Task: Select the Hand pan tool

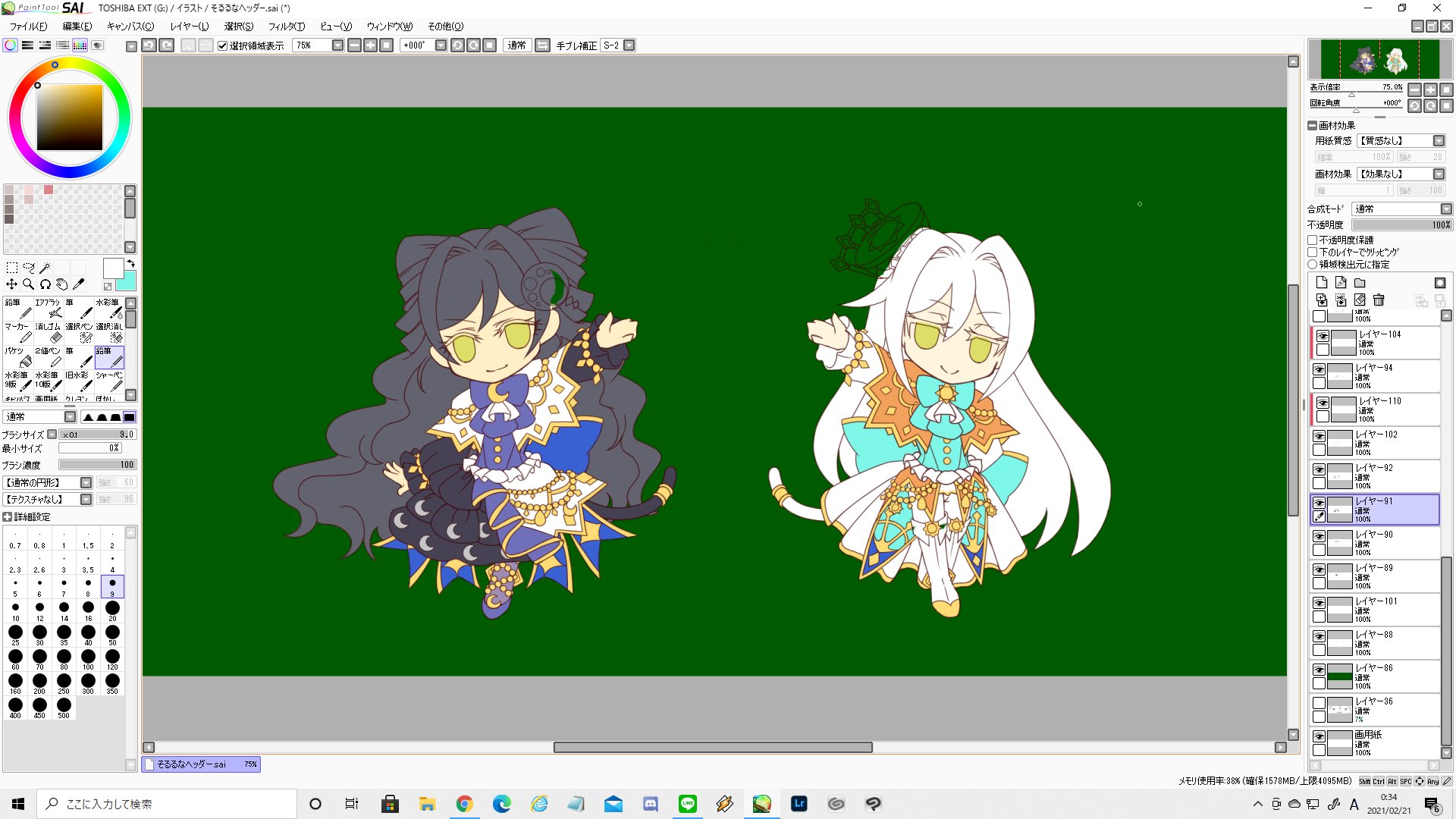Action: [62, 284]
